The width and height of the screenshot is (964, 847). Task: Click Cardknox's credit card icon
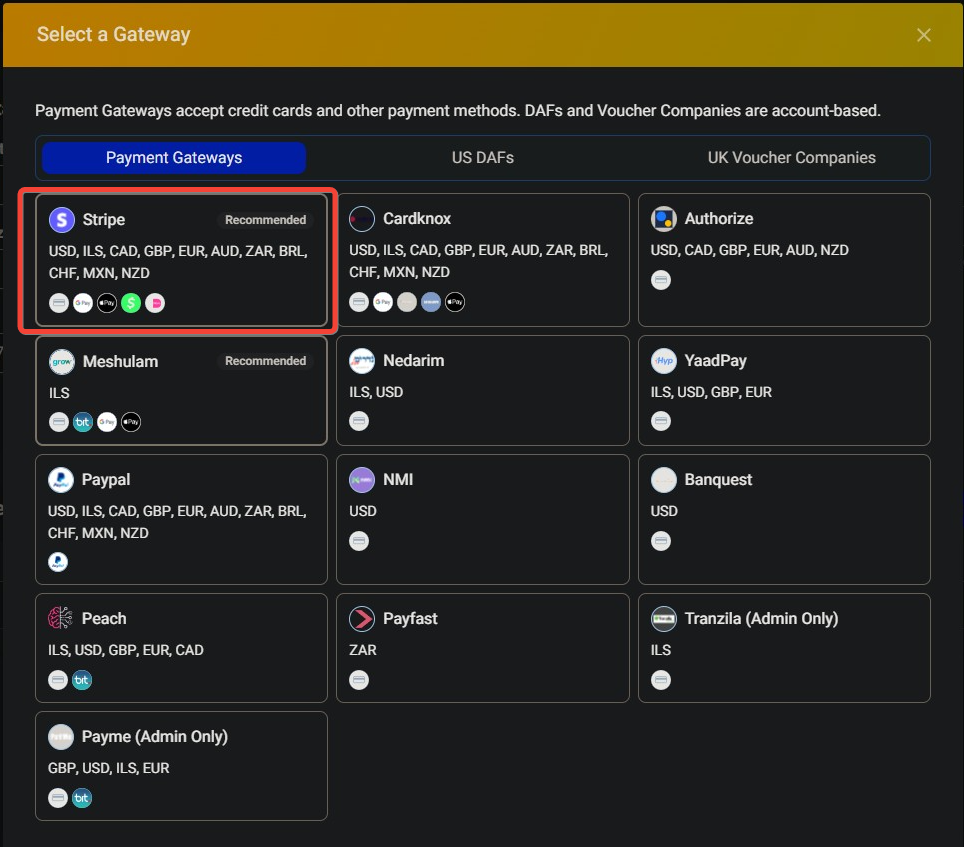point(359,302)
